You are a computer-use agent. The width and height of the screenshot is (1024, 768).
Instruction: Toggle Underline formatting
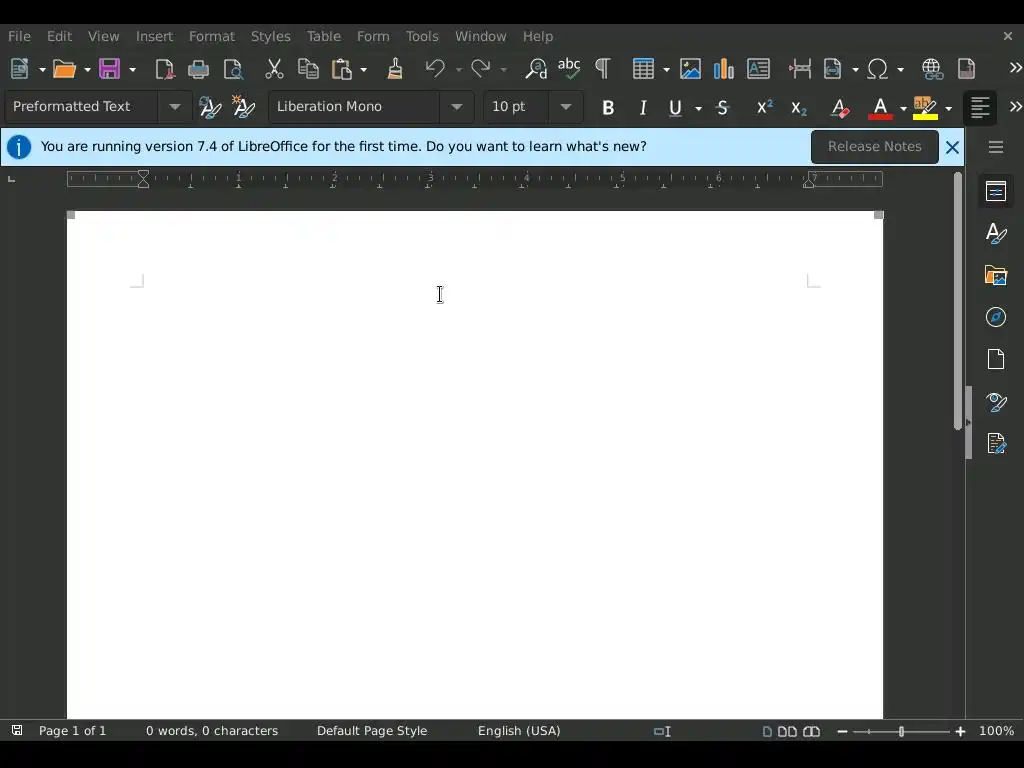pos(675,108)
